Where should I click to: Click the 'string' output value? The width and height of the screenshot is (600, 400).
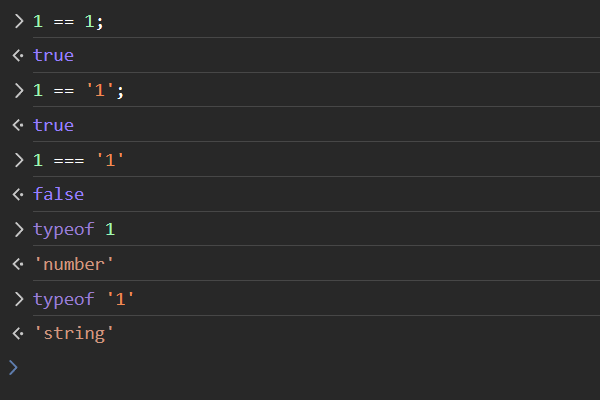pos(74,334)
